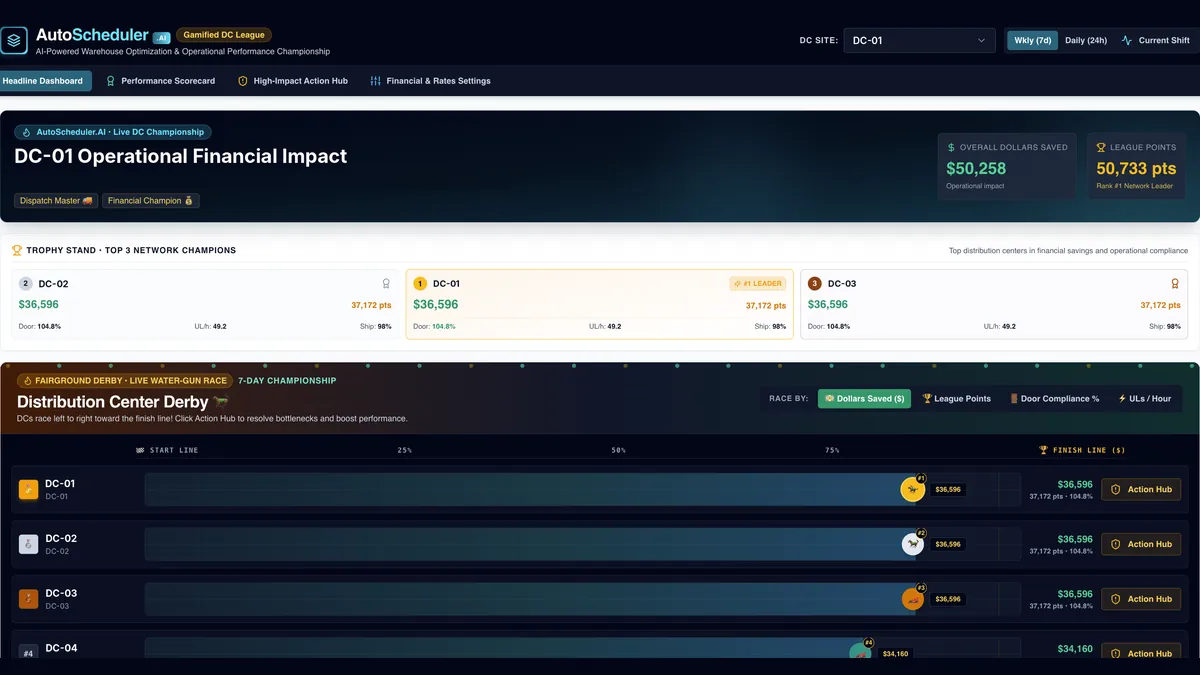The width and height of the screenshot is (1200, 675).
Task: Click the #1 LEADER badge on DC-01 card
Action: tap(757, 283)
